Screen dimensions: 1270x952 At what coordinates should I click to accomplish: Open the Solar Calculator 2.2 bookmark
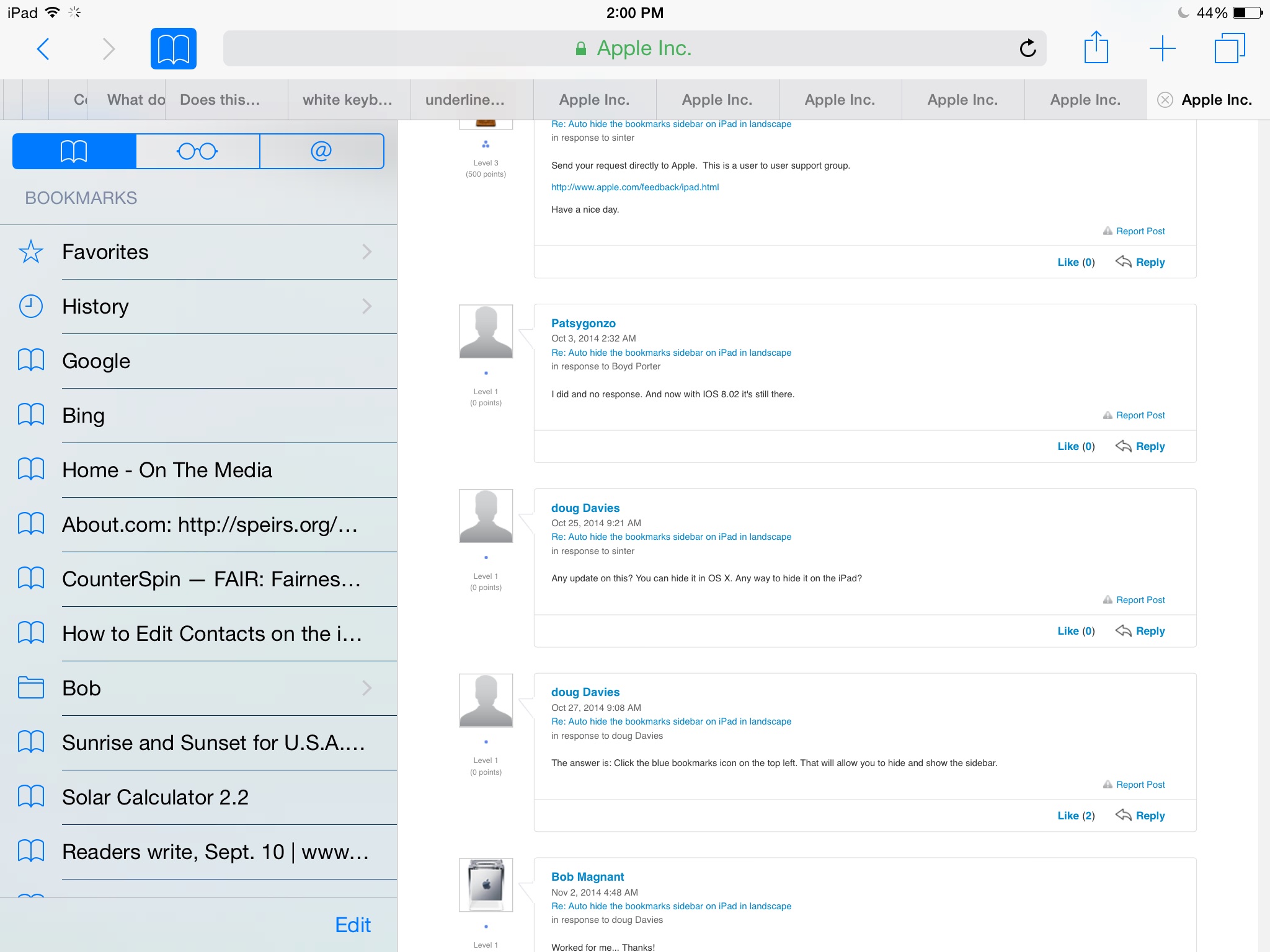coord(155,798)
